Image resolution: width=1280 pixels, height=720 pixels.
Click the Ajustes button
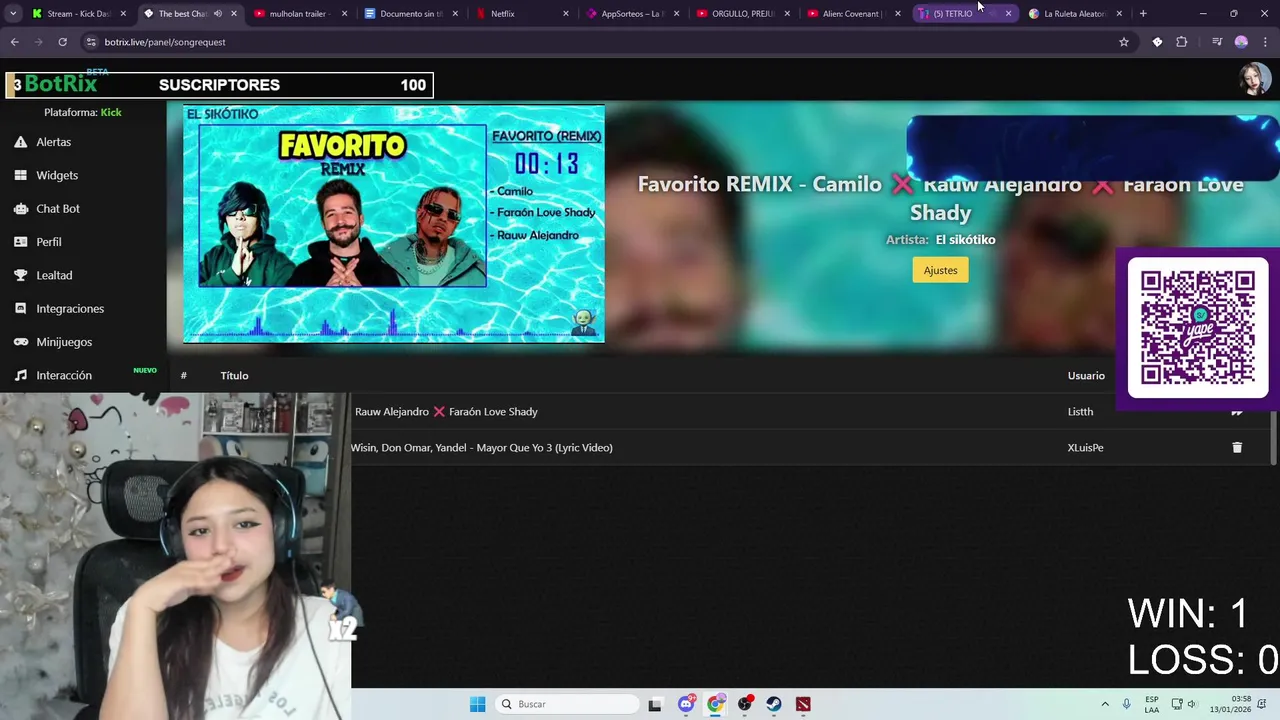(940, 270)
